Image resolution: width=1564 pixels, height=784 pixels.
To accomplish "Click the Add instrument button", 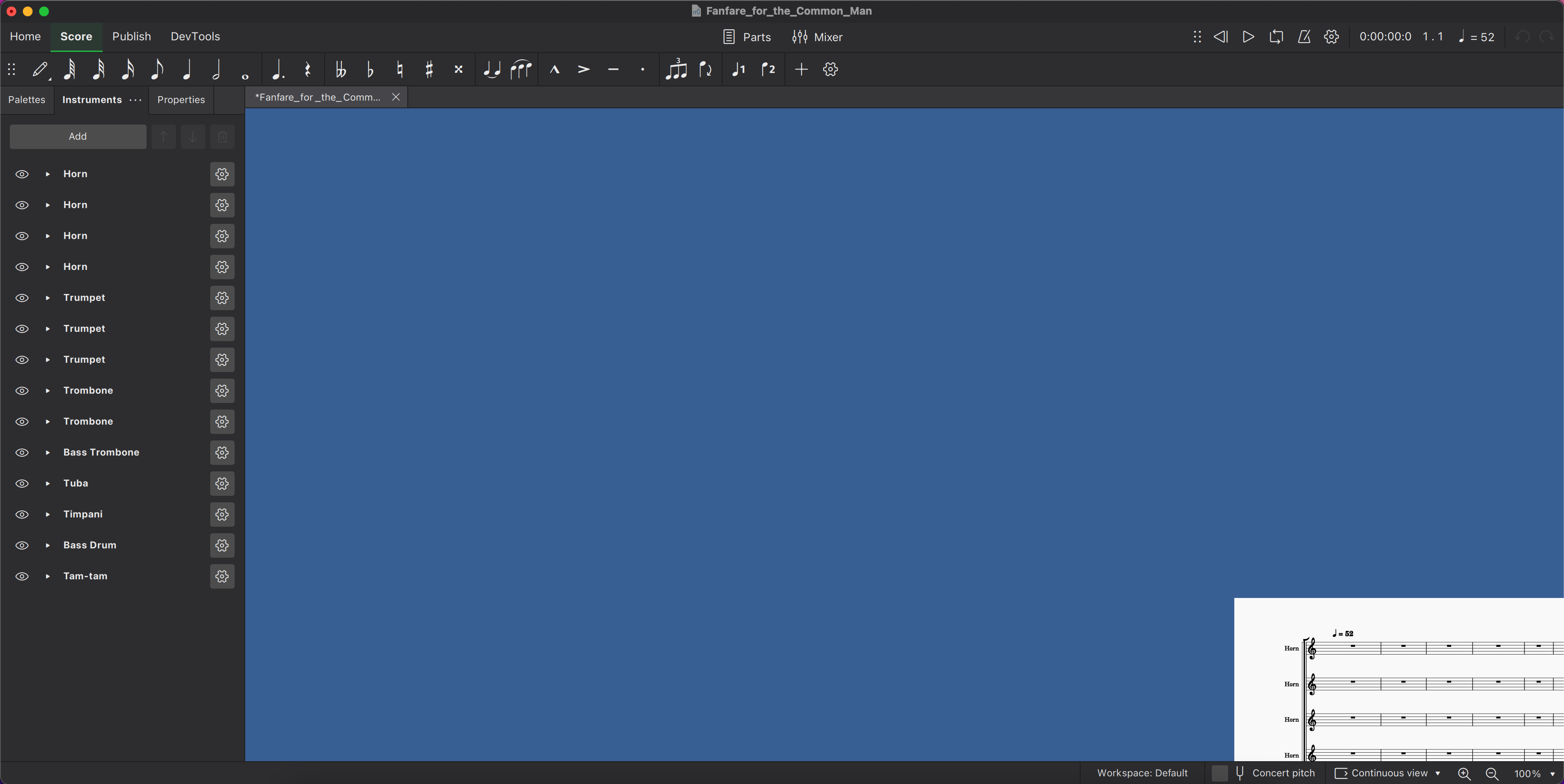I will (x=78, y=136).
